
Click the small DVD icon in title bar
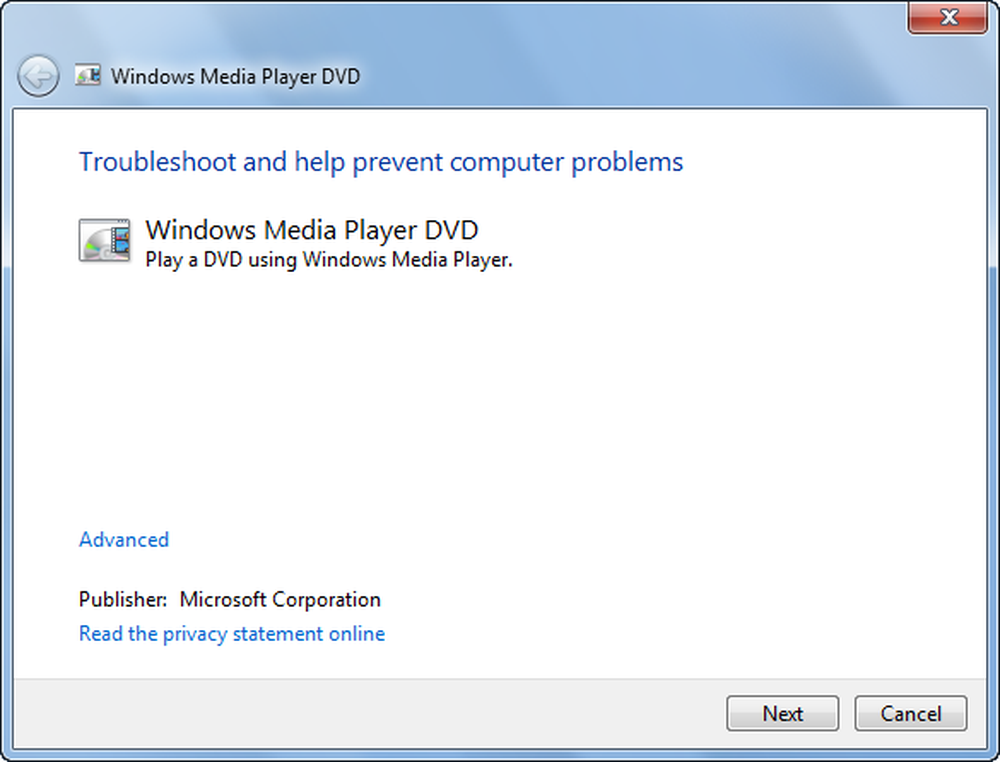(x=88, y=76)
